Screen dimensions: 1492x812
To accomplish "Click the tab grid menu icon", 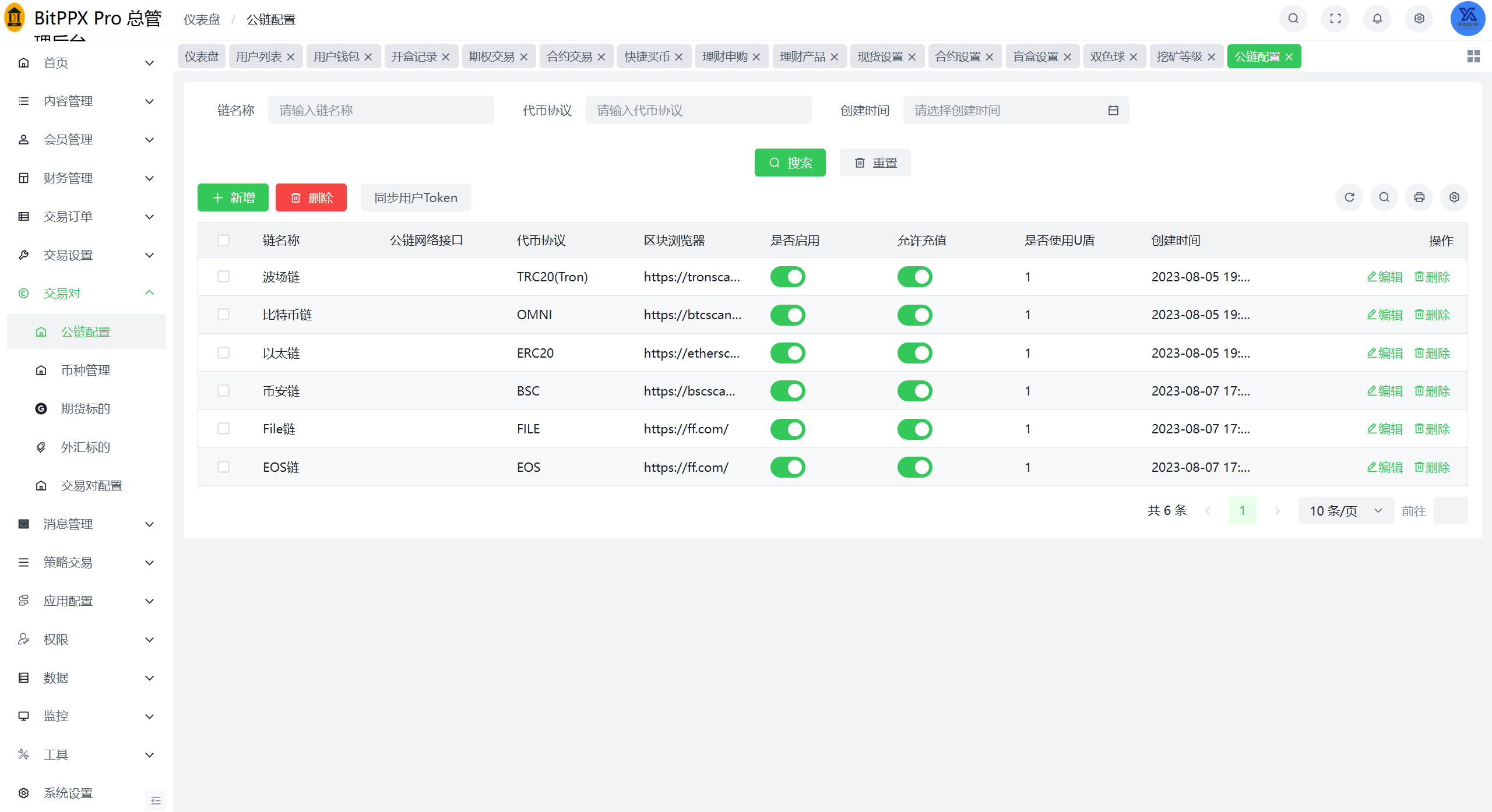I will (1473, 57).
